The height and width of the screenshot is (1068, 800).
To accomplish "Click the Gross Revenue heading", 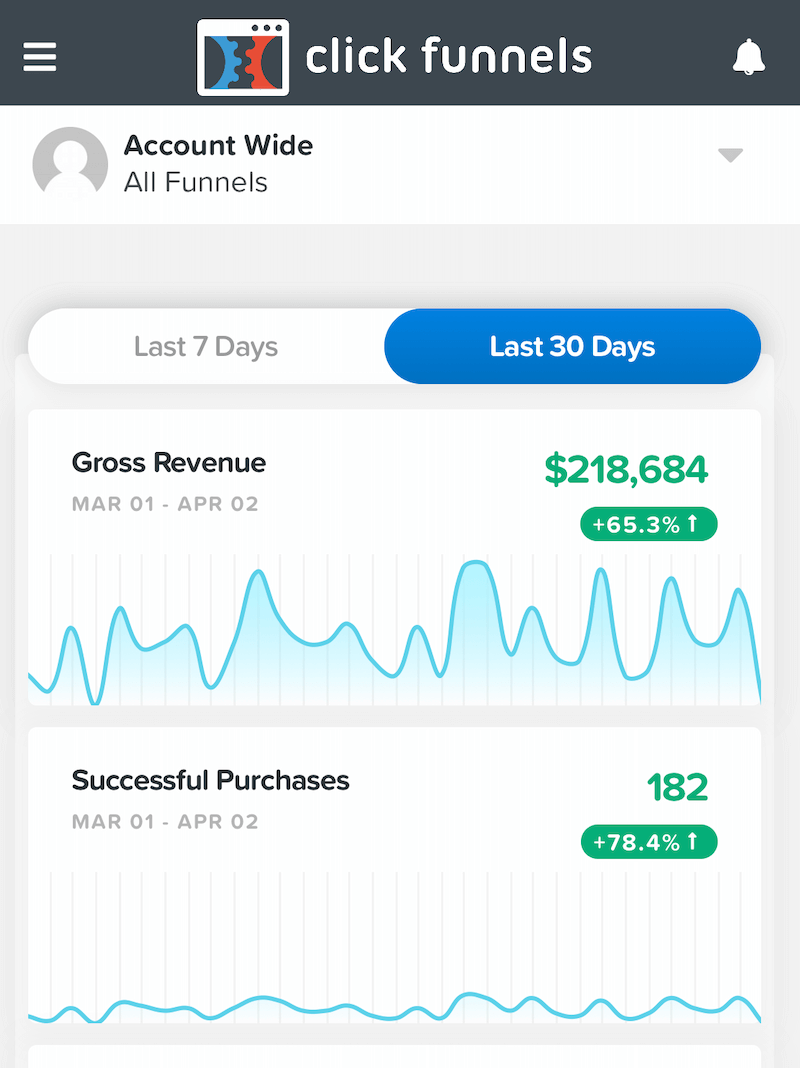I will [169, 462].
